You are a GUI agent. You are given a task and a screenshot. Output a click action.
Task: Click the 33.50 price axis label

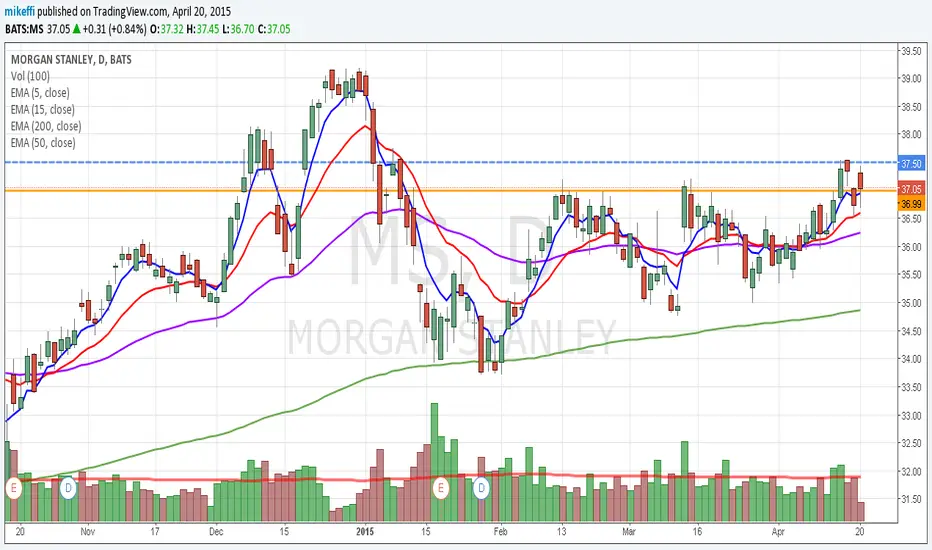(911, 387)
